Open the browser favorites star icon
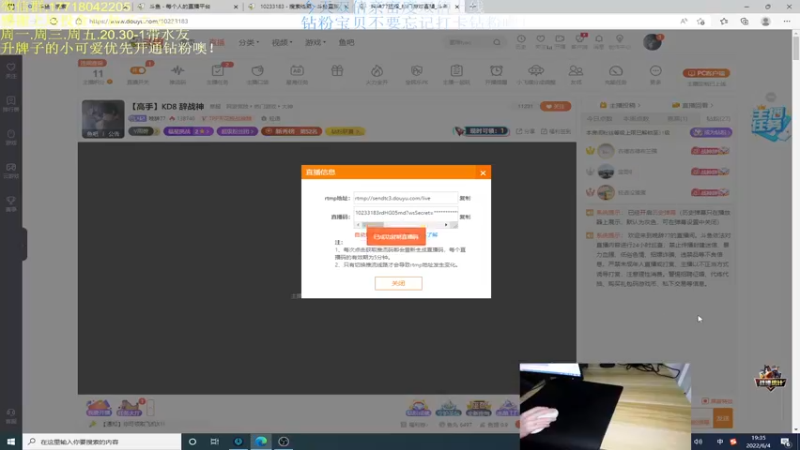This screenshot has height=450, width=800. point(724,21)
